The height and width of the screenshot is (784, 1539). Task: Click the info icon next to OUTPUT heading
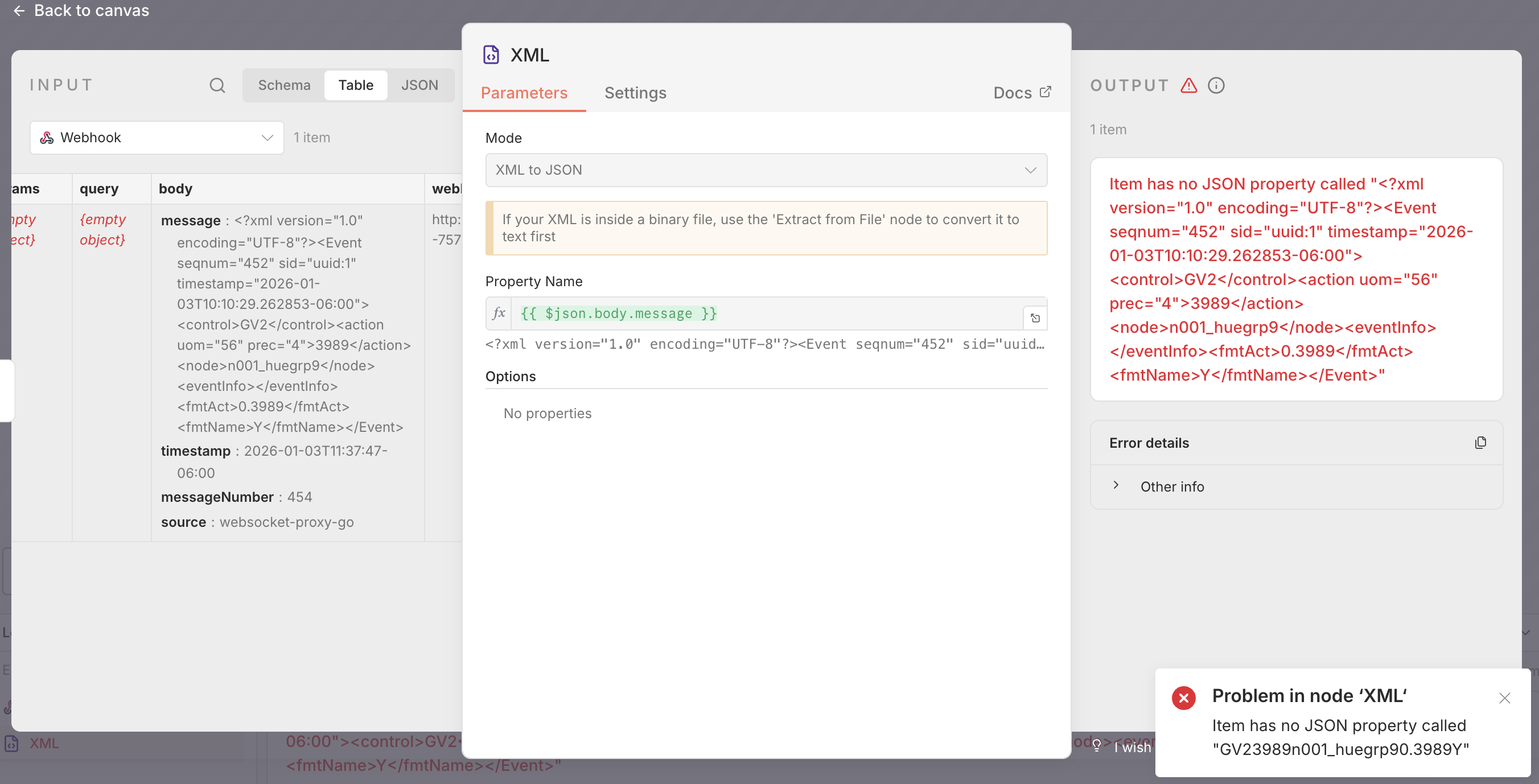click(x=1217, y=85)
